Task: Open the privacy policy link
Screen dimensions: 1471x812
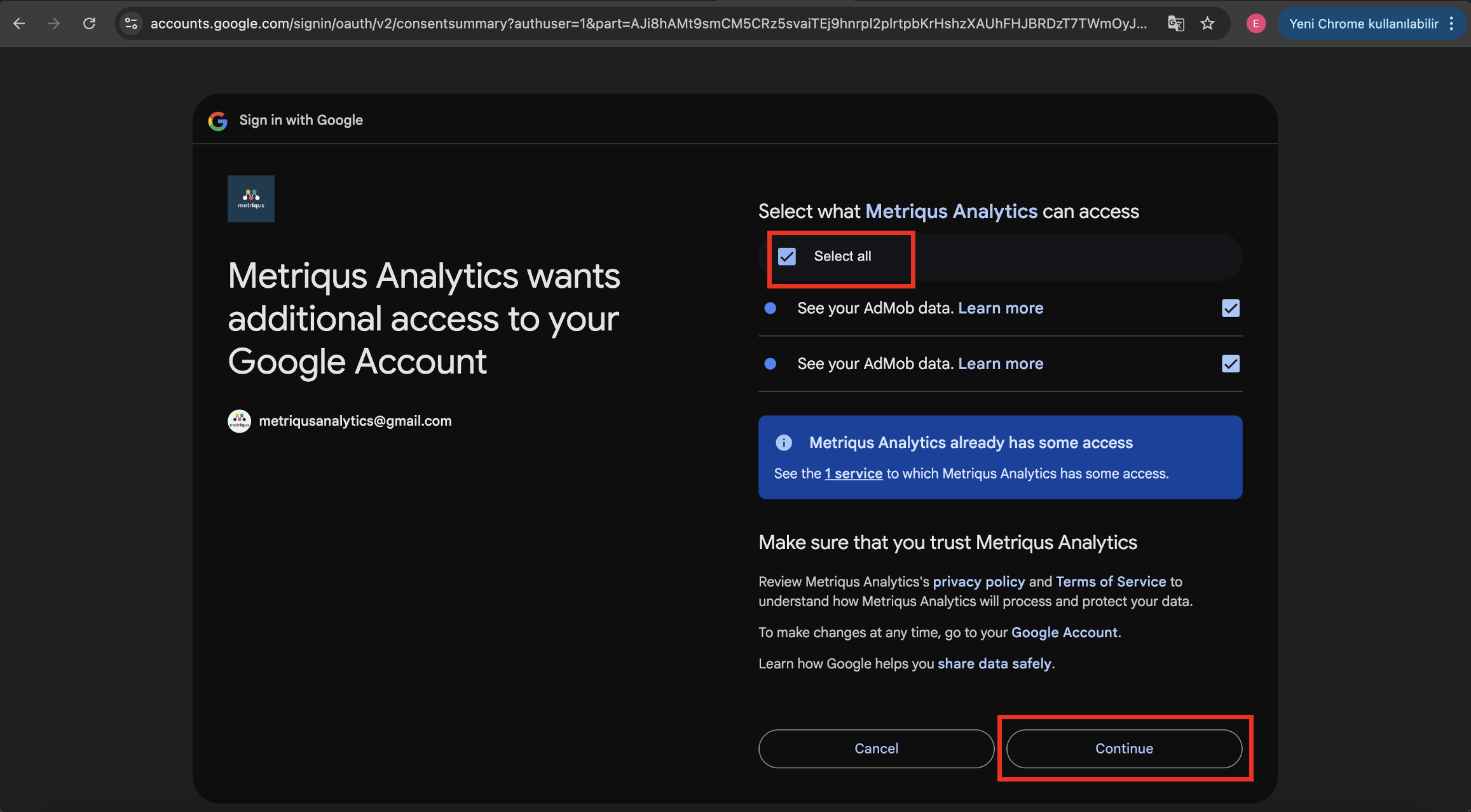Action: click(979, 581)
